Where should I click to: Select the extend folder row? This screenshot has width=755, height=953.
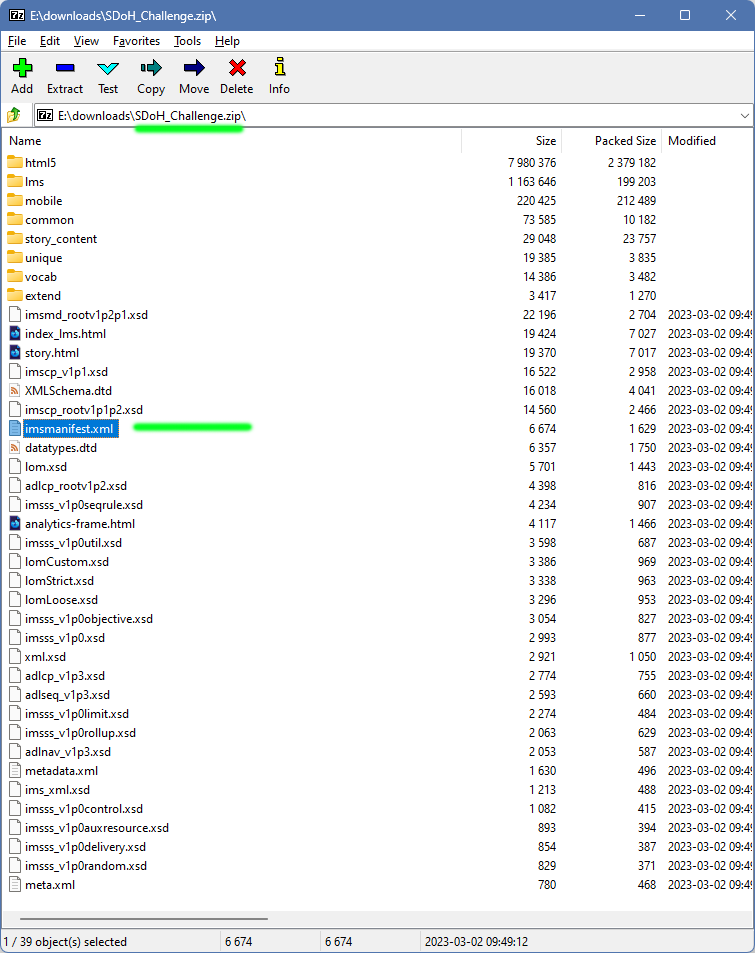(377, 295)
